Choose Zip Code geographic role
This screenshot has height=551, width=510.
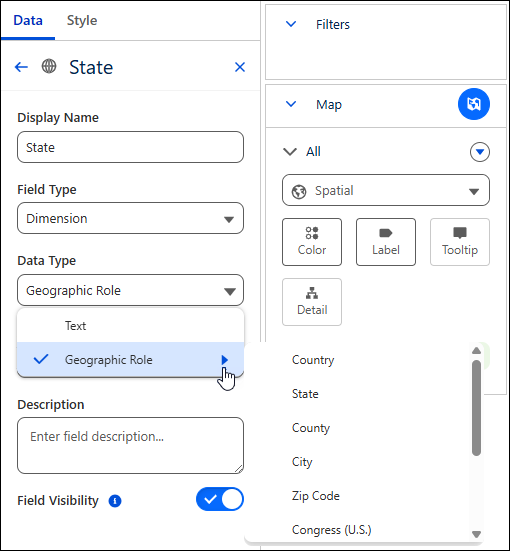tap(316, 496)
